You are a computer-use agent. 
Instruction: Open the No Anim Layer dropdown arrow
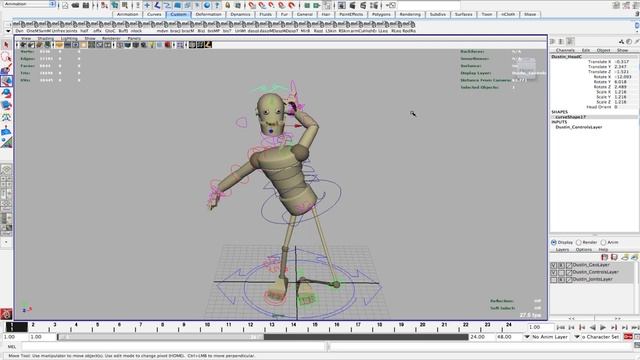pyautogui.click(x=527, y=337)
